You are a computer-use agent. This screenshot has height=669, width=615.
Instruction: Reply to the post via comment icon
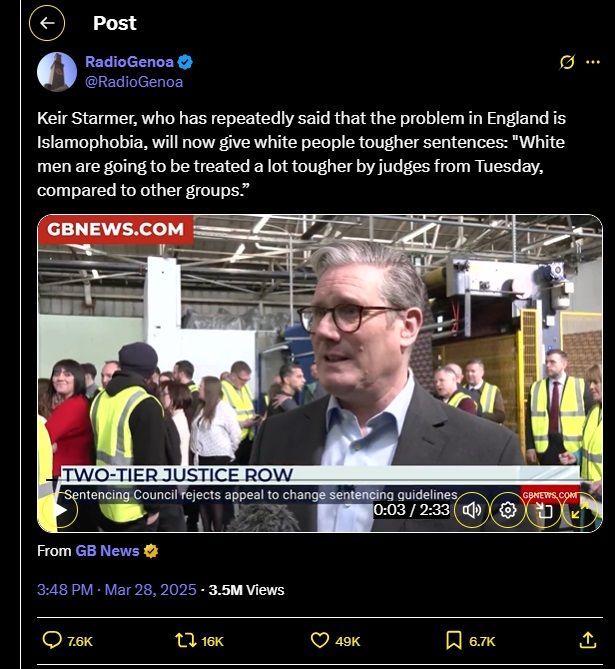coord(52,641)
